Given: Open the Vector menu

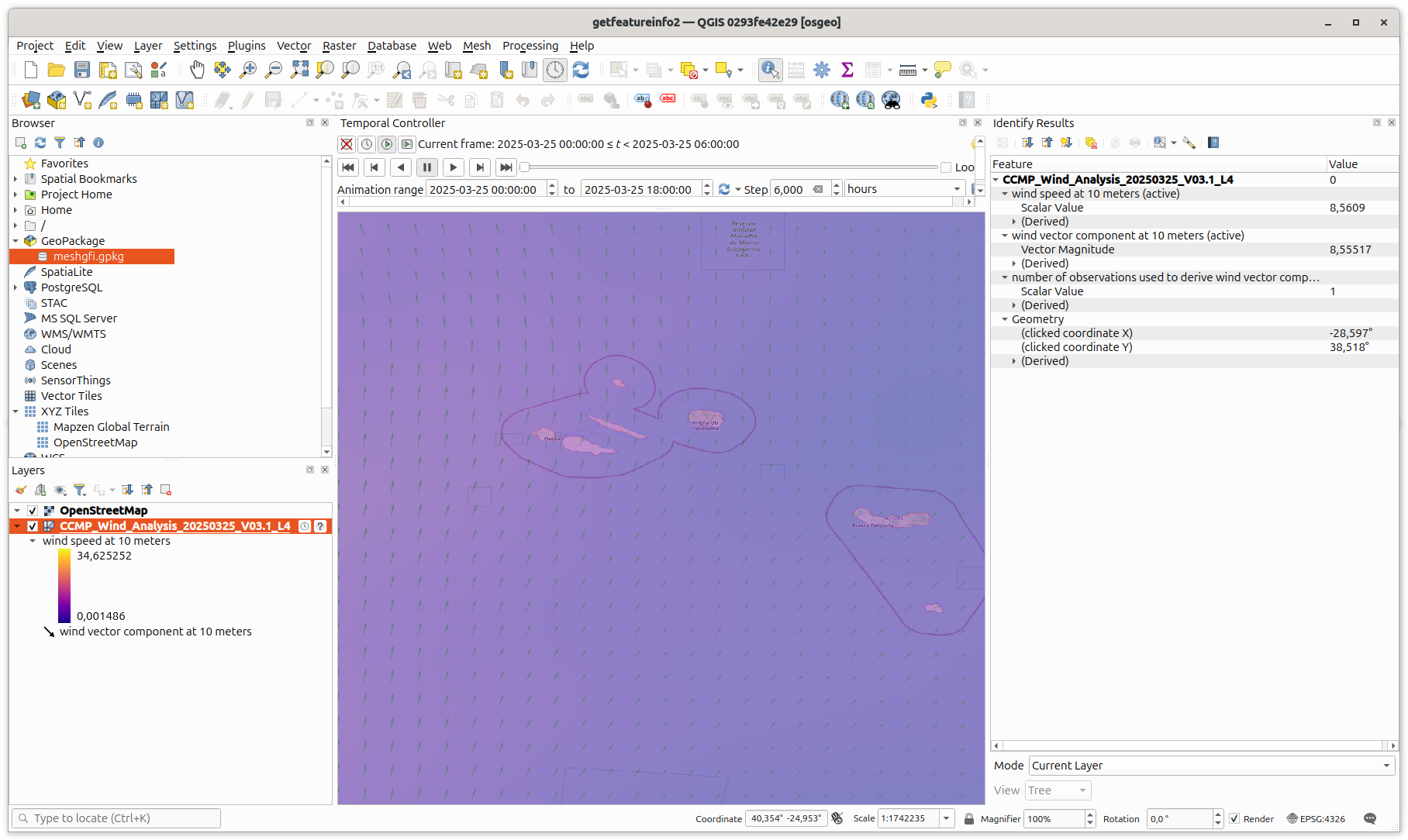Looking at the screenshot, I should tap(294, 46).
